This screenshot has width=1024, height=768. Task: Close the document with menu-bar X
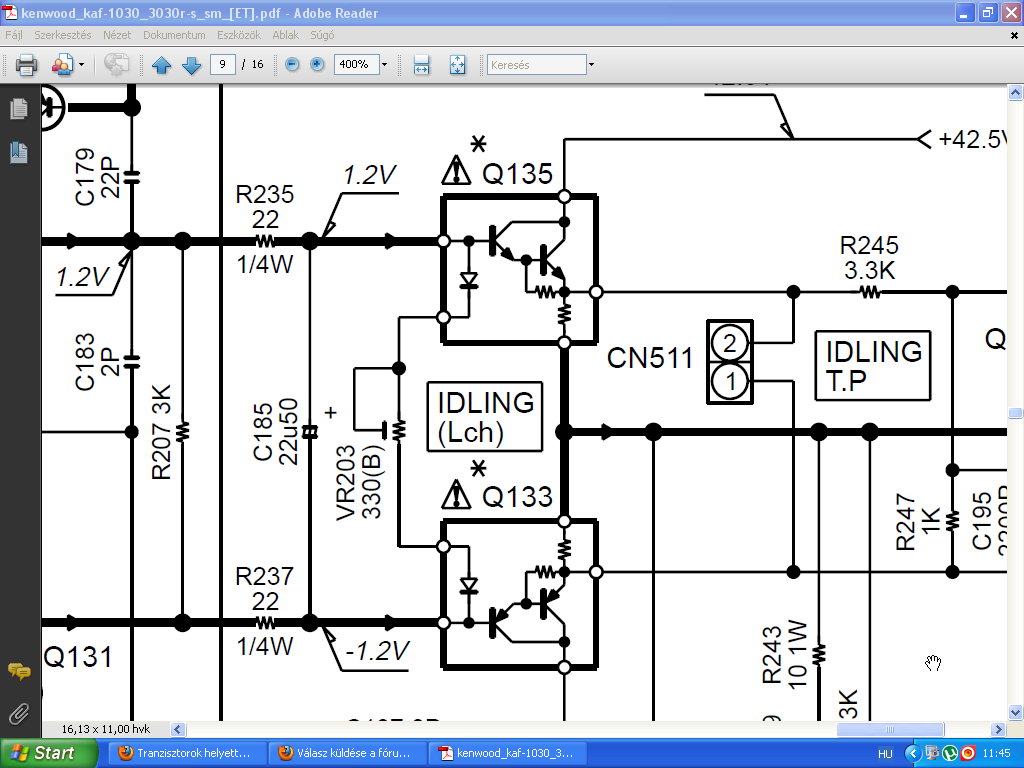click(1014, 36)
